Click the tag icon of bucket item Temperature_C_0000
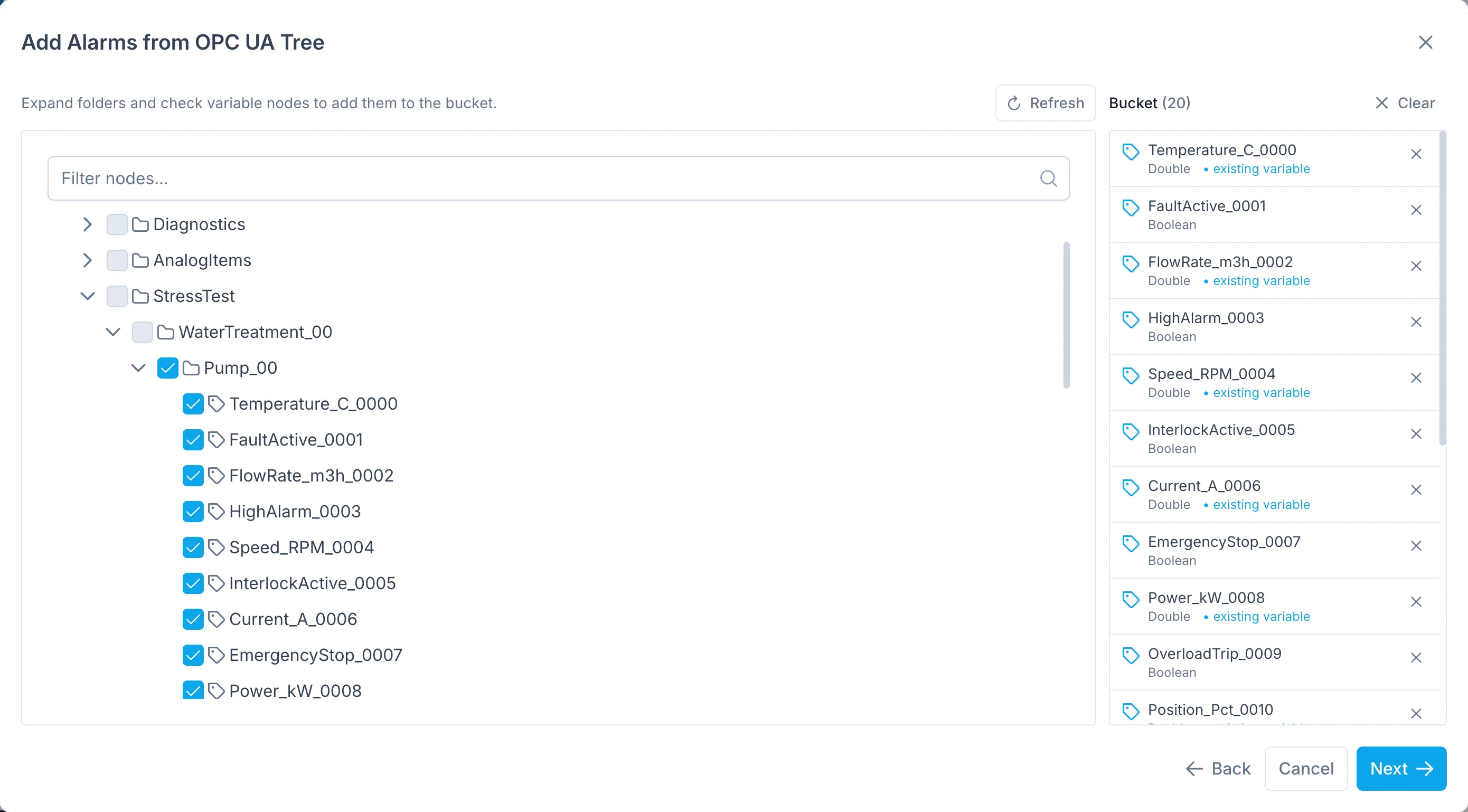 (x=1131, y=152)
